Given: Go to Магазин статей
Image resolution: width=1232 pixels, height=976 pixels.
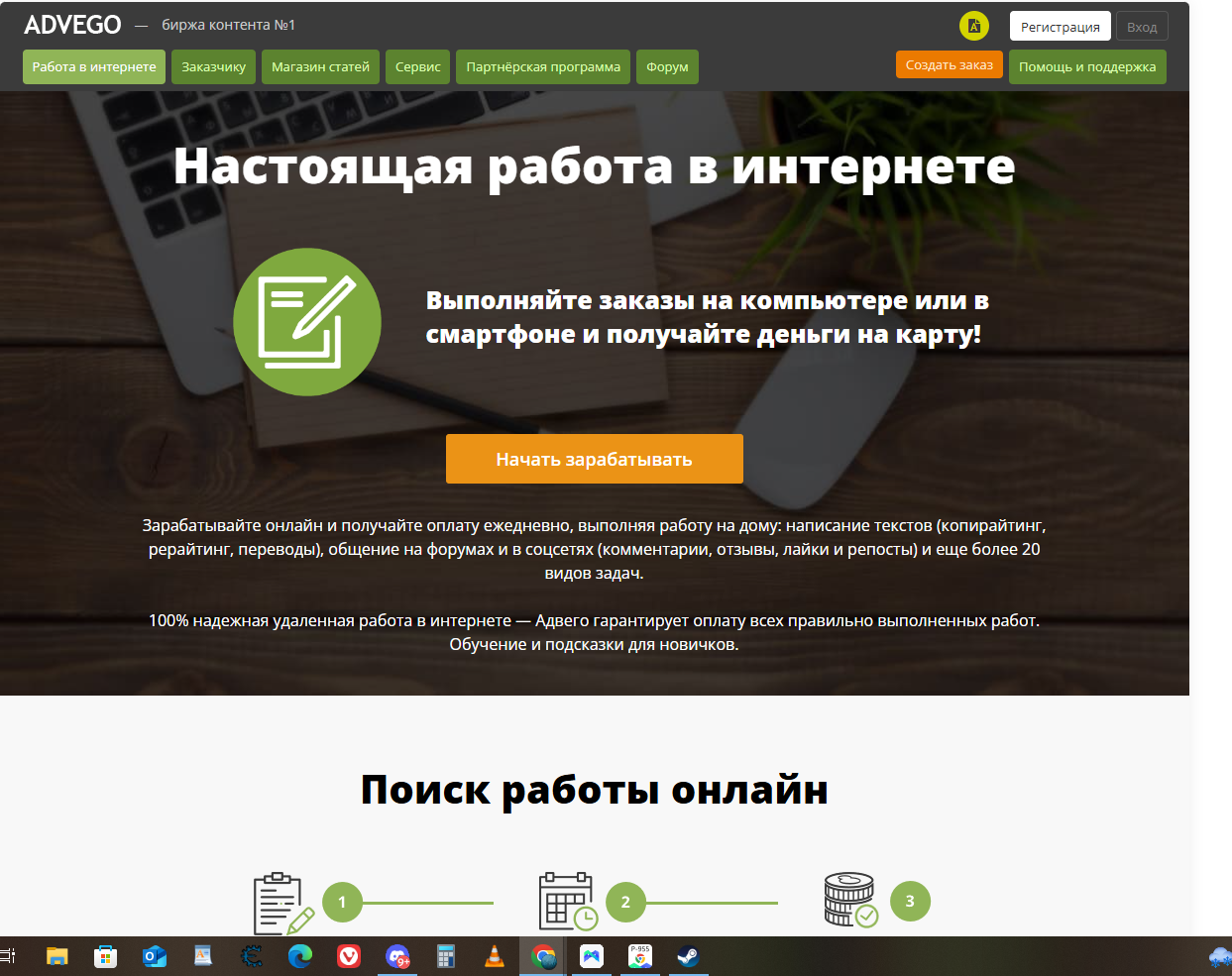Looking at the screenshot, I should 320,66.
